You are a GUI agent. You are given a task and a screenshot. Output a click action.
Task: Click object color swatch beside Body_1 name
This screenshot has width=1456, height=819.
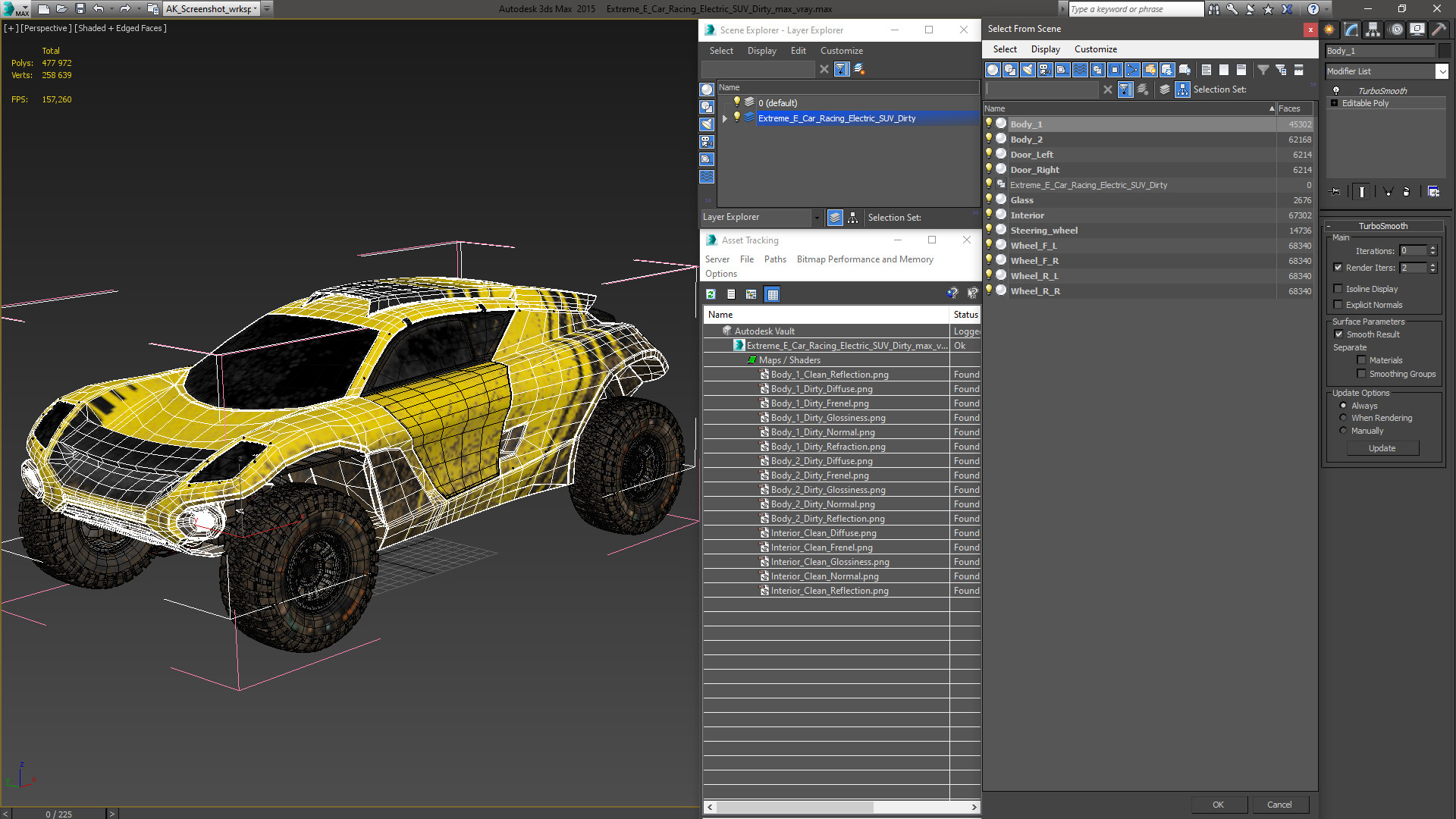pyautogui.click(x=1444, y=51)
